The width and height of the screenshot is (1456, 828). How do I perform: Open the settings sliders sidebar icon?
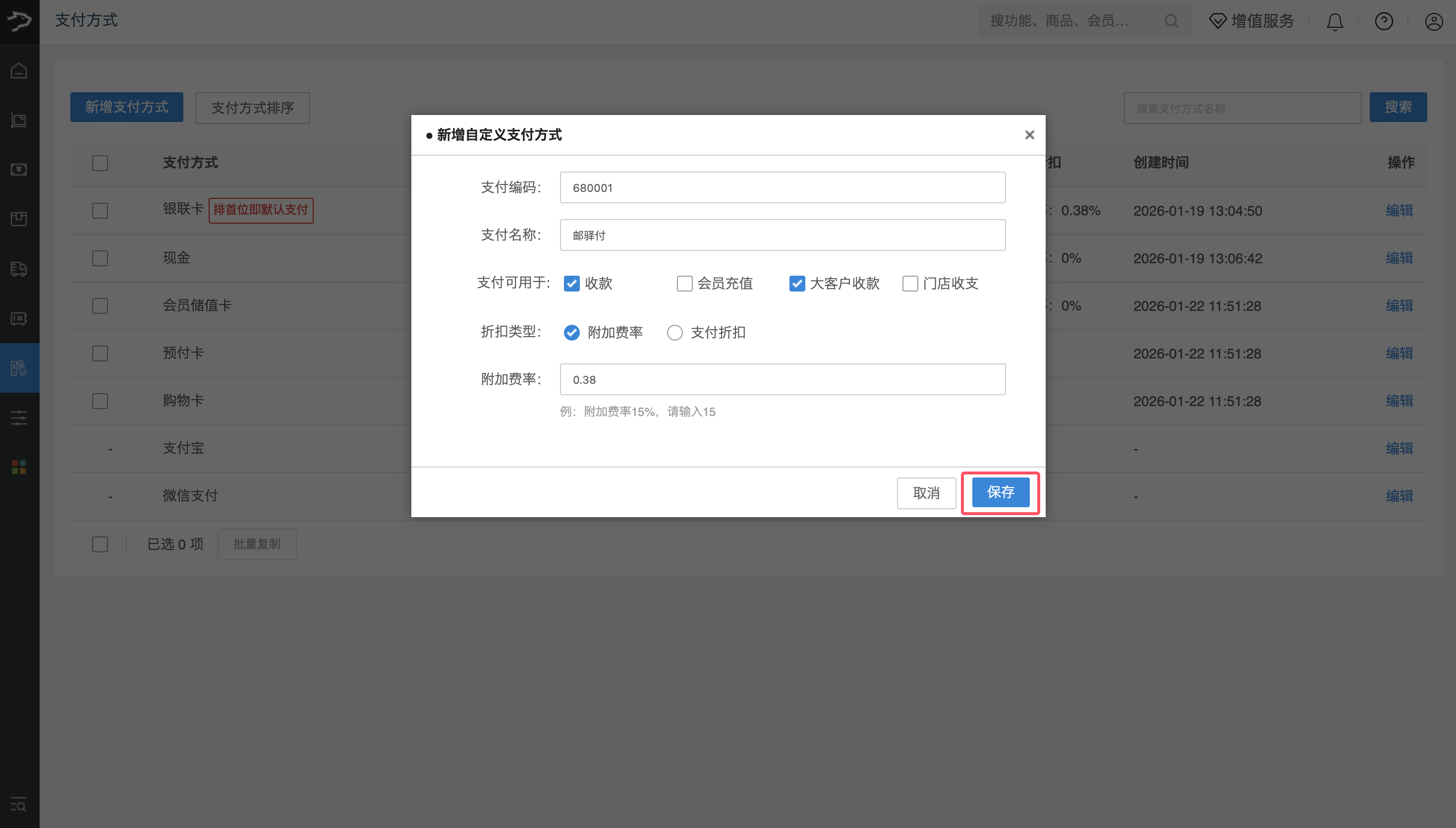click(19, 418)
